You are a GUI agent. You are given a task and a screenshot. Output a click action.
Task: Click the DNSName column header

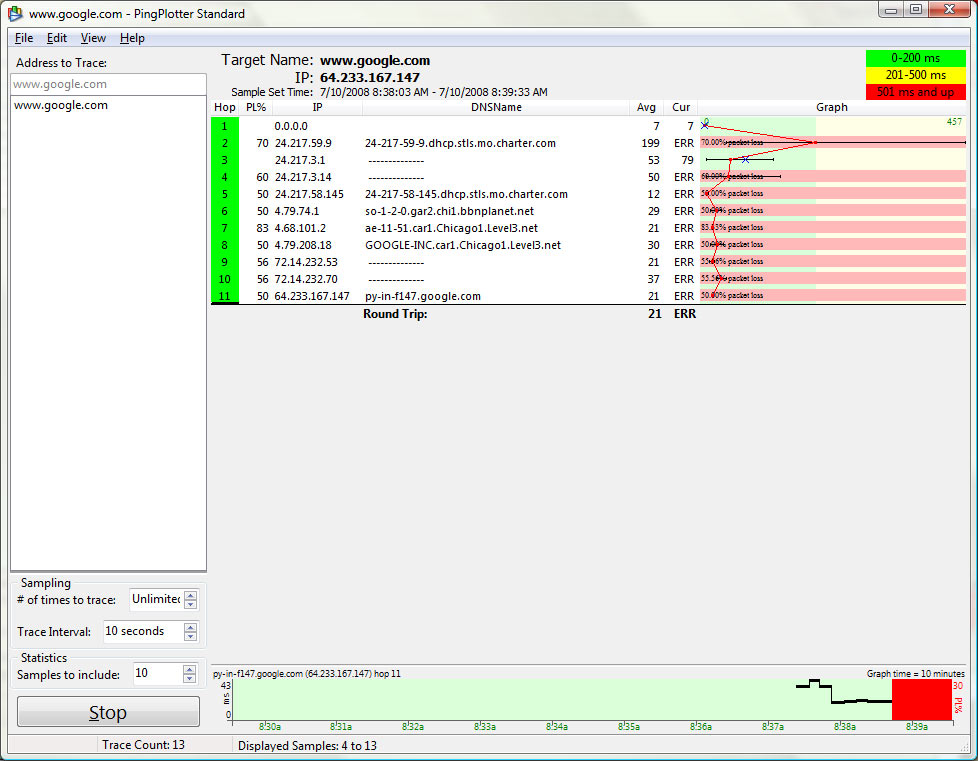coord(496,107)
